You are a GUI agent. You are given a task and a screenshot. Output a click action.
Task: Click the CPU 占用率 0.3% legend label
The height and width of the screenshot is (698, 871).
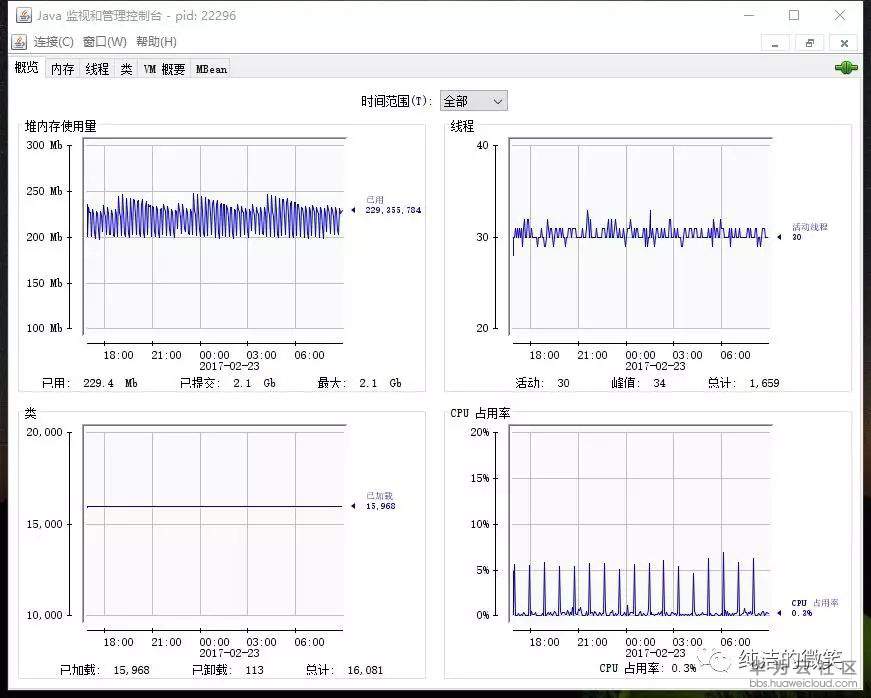tap(814, 608)
